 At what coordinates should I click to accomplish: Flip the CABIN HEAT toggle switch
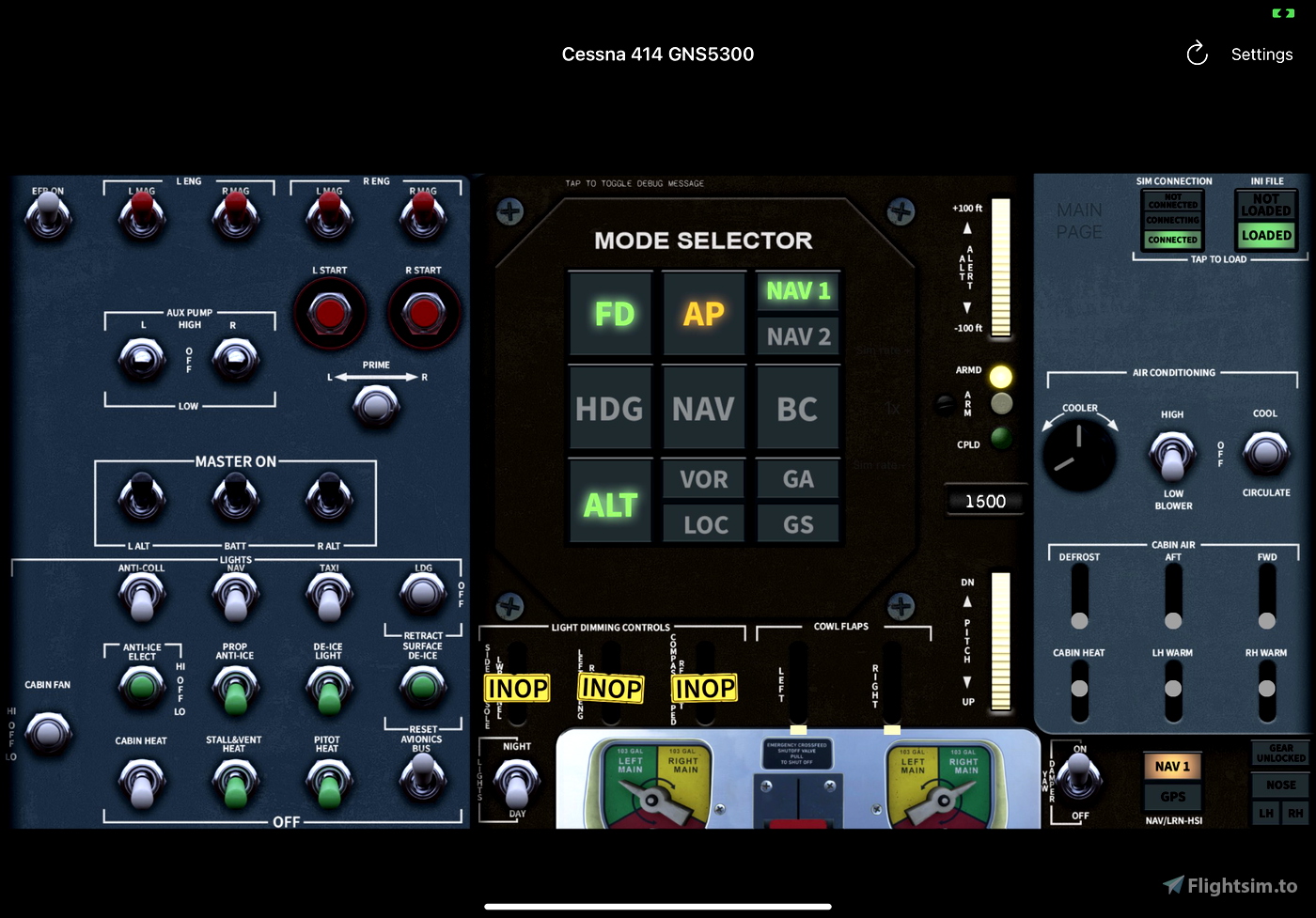[x=142, y=784]
